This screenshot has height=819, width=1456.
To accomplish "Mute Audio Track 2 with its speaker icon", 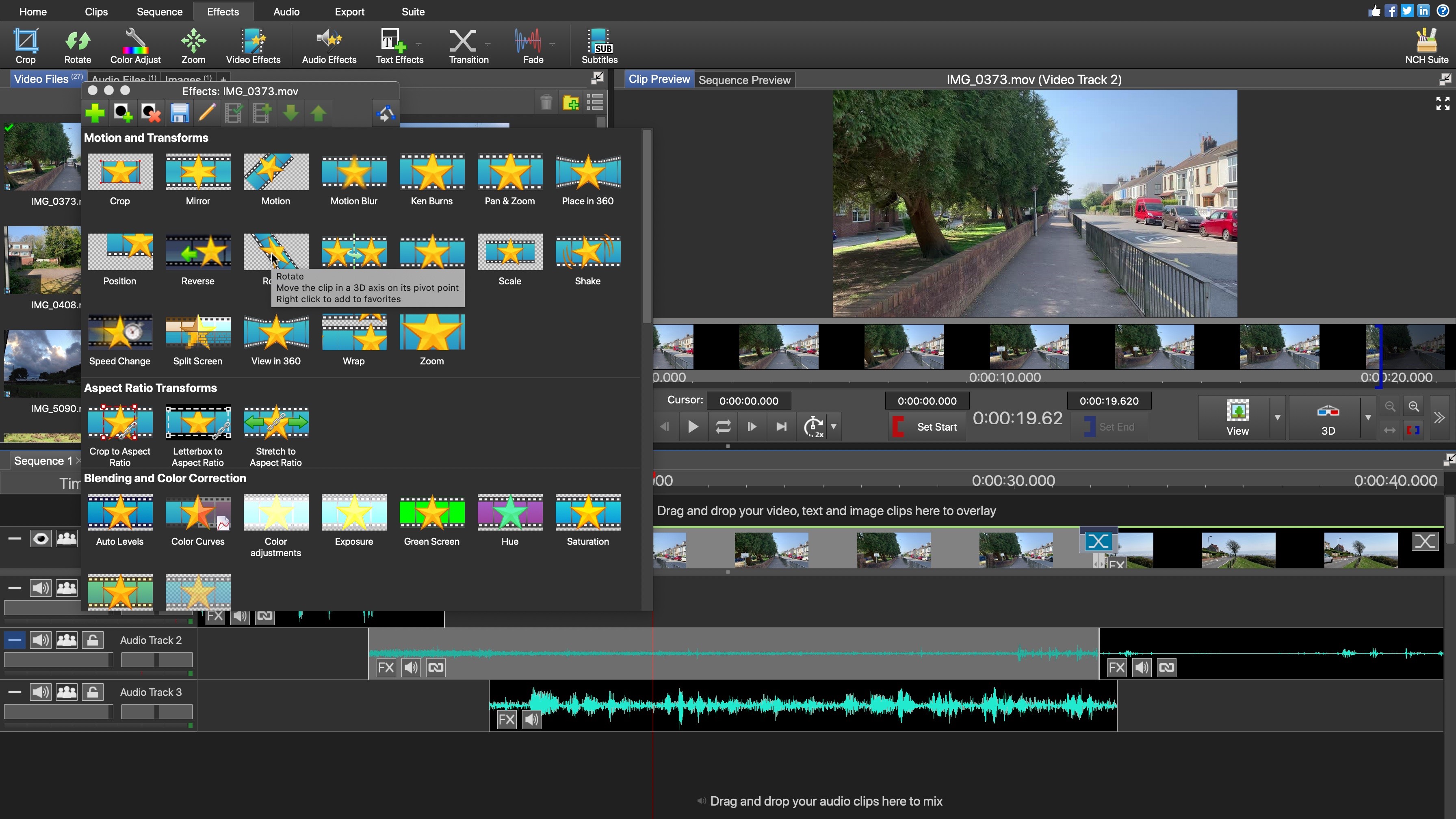I will tap(40, 640).
